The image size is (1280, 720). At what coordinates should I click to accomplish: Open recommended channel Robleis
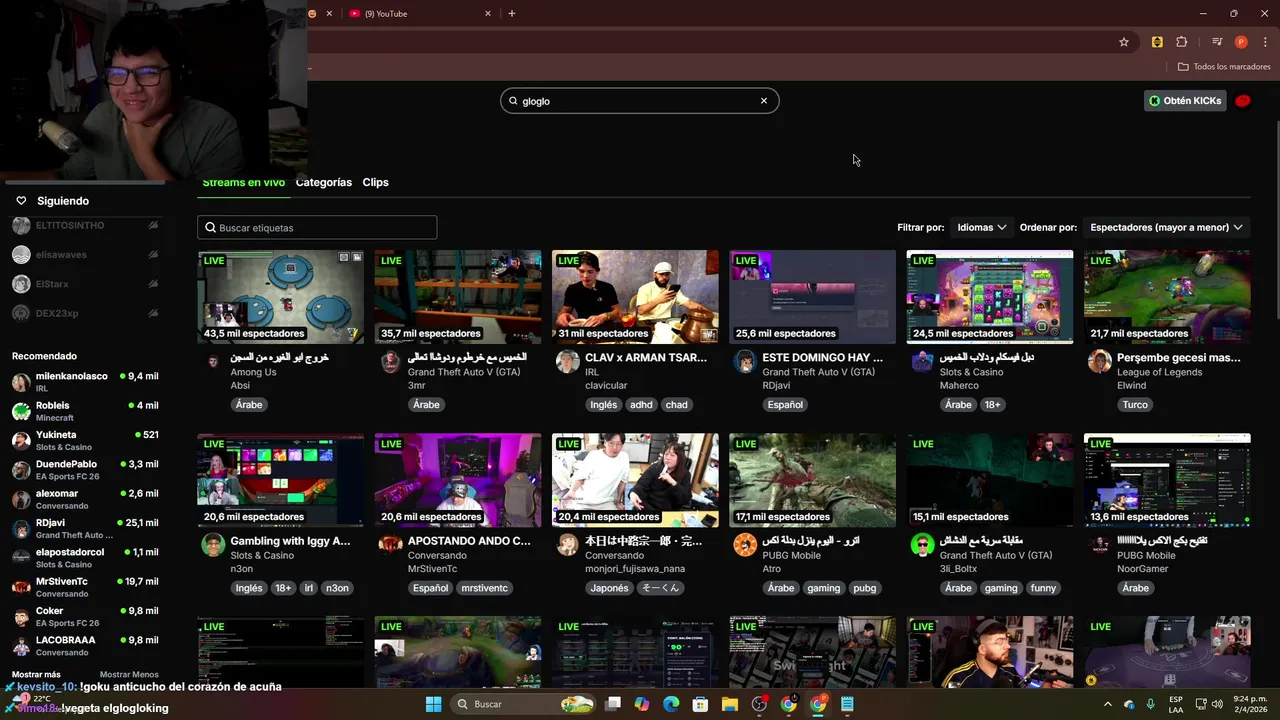point(85,411)
